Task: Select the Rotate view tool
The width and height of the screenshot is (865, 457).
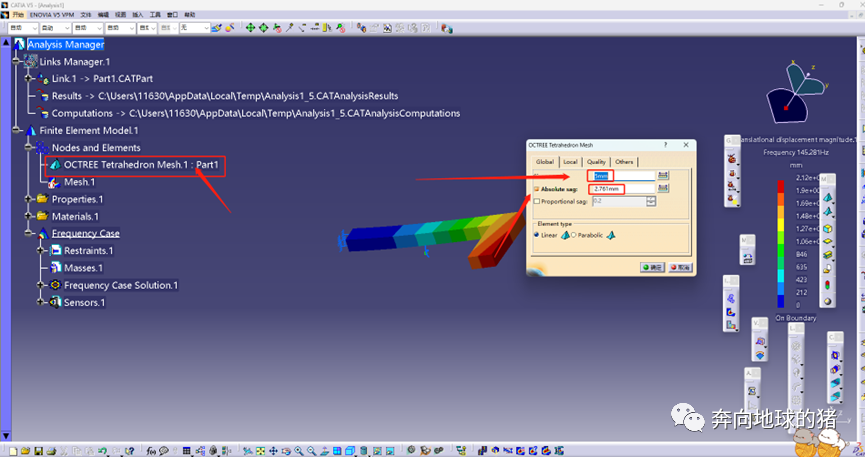Action: [x=286, y=451]
